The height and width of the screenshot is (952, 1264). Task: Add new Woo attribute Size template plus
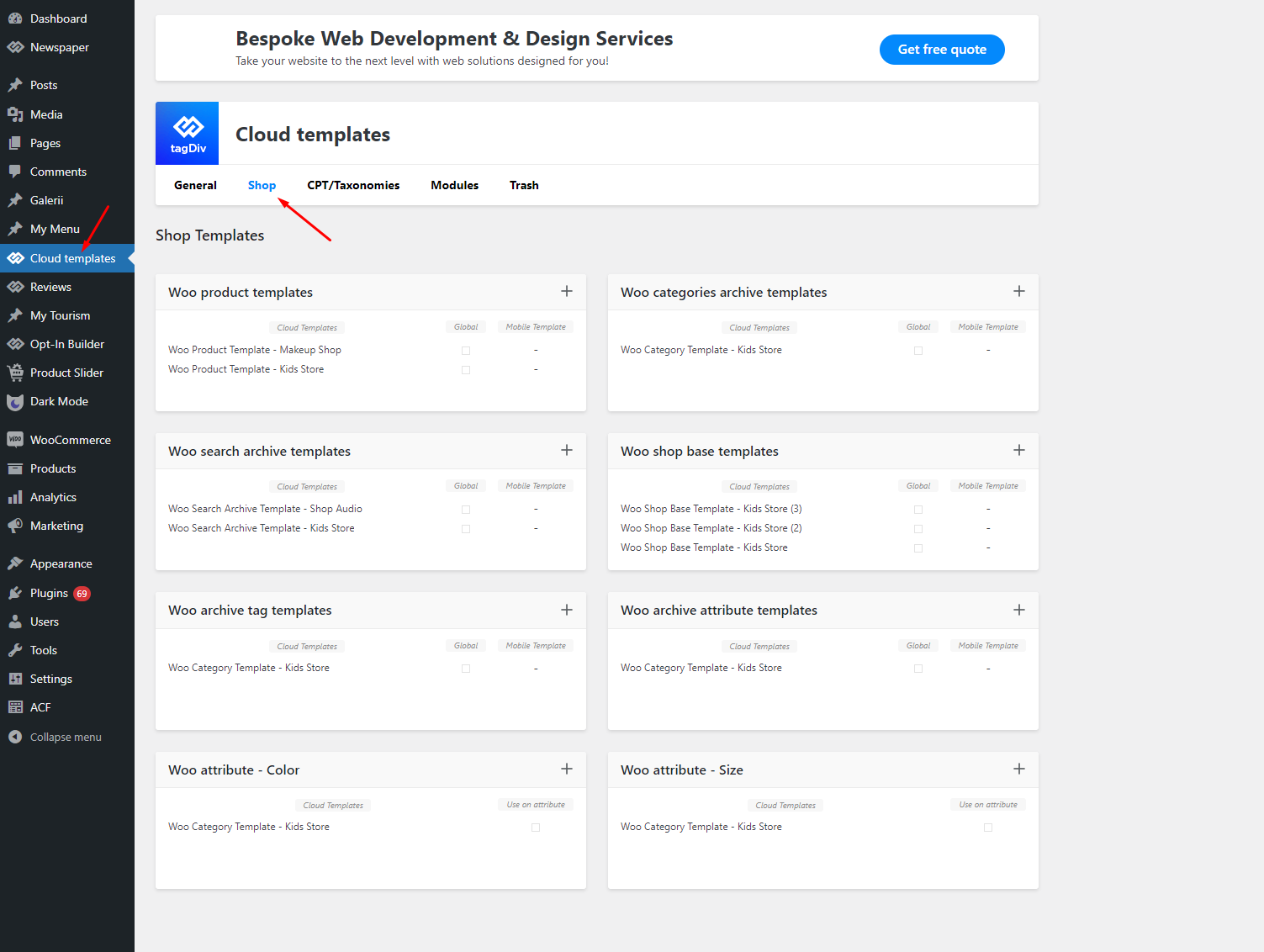(1019, 769)
